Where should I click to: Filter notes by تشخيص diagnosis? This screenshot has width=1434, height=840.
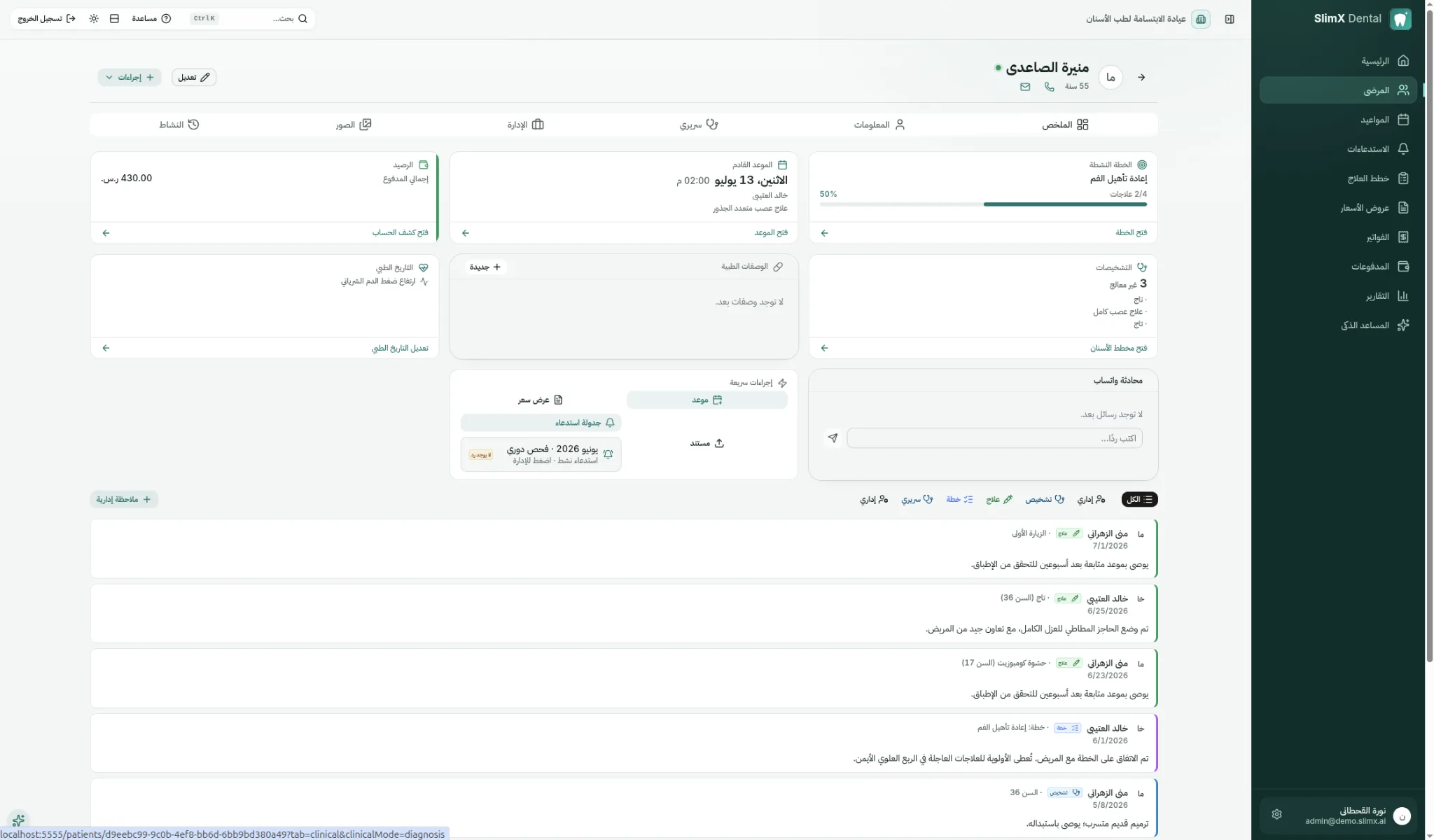1045,499
